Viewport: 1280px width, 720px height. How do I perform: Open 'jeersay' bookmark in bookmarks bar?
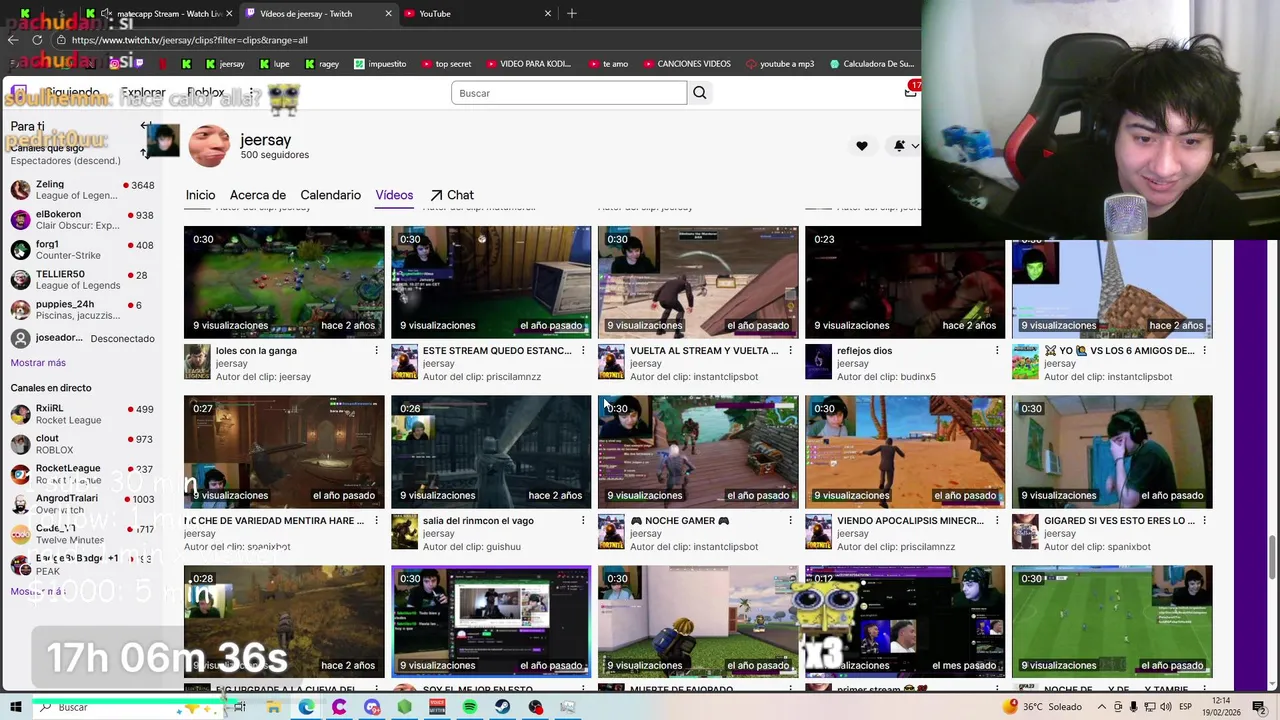[x=225, y=64]
